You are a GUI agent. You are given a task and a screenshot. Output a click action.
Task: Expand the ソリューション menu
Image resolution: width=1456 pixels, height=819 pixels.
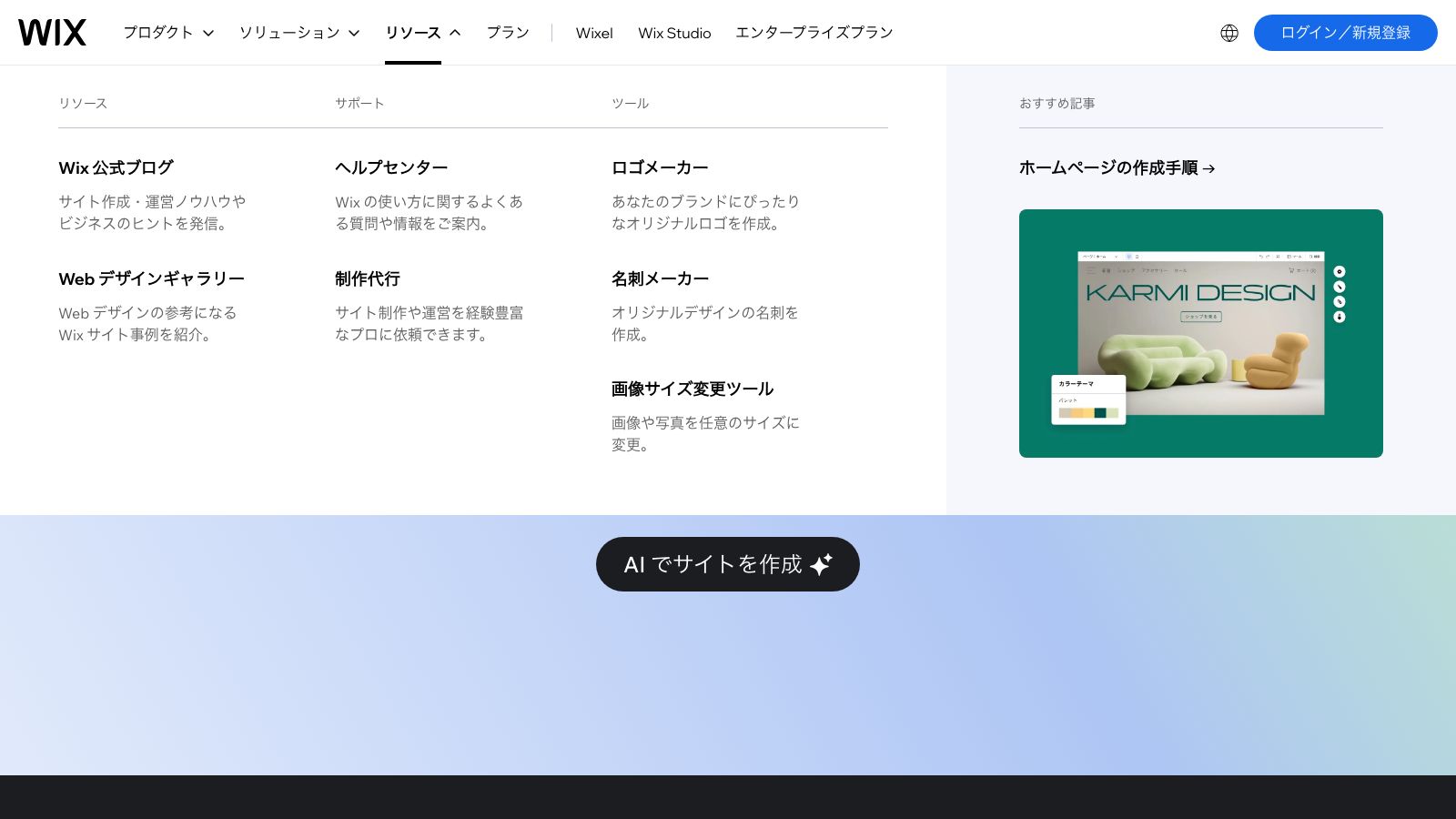(x=299, y=33)
